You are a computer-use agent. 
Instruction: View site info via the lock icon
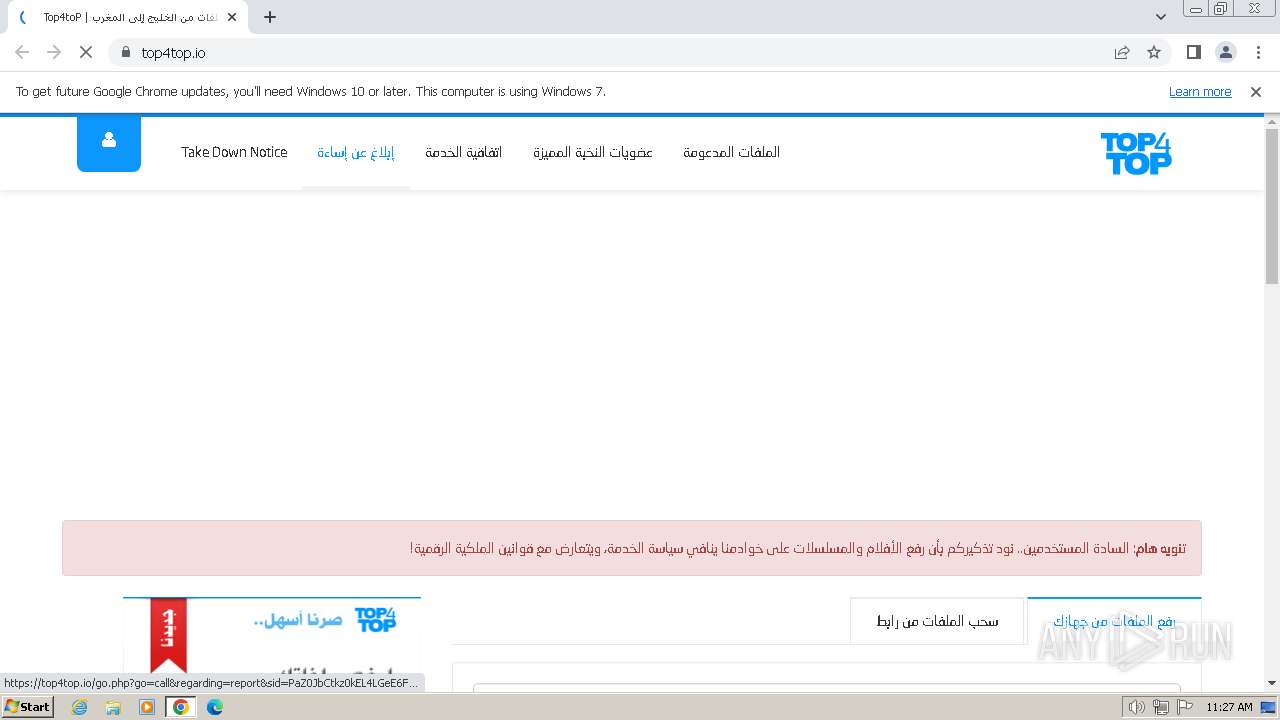coord(125,52)
